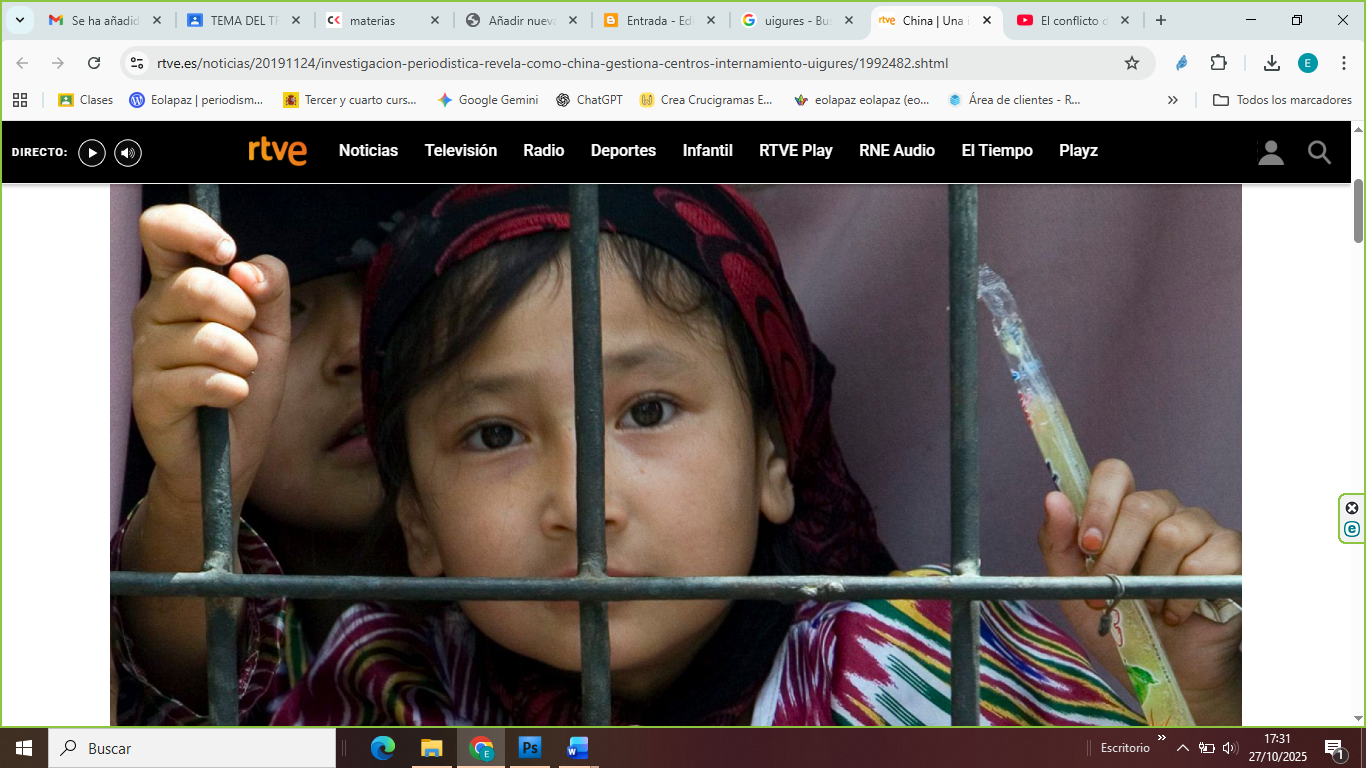Image resolution: width=1366 pixels, height=768 pixels.
Task: Toggle the system volume icon in tray
Action: [1230, 748]
